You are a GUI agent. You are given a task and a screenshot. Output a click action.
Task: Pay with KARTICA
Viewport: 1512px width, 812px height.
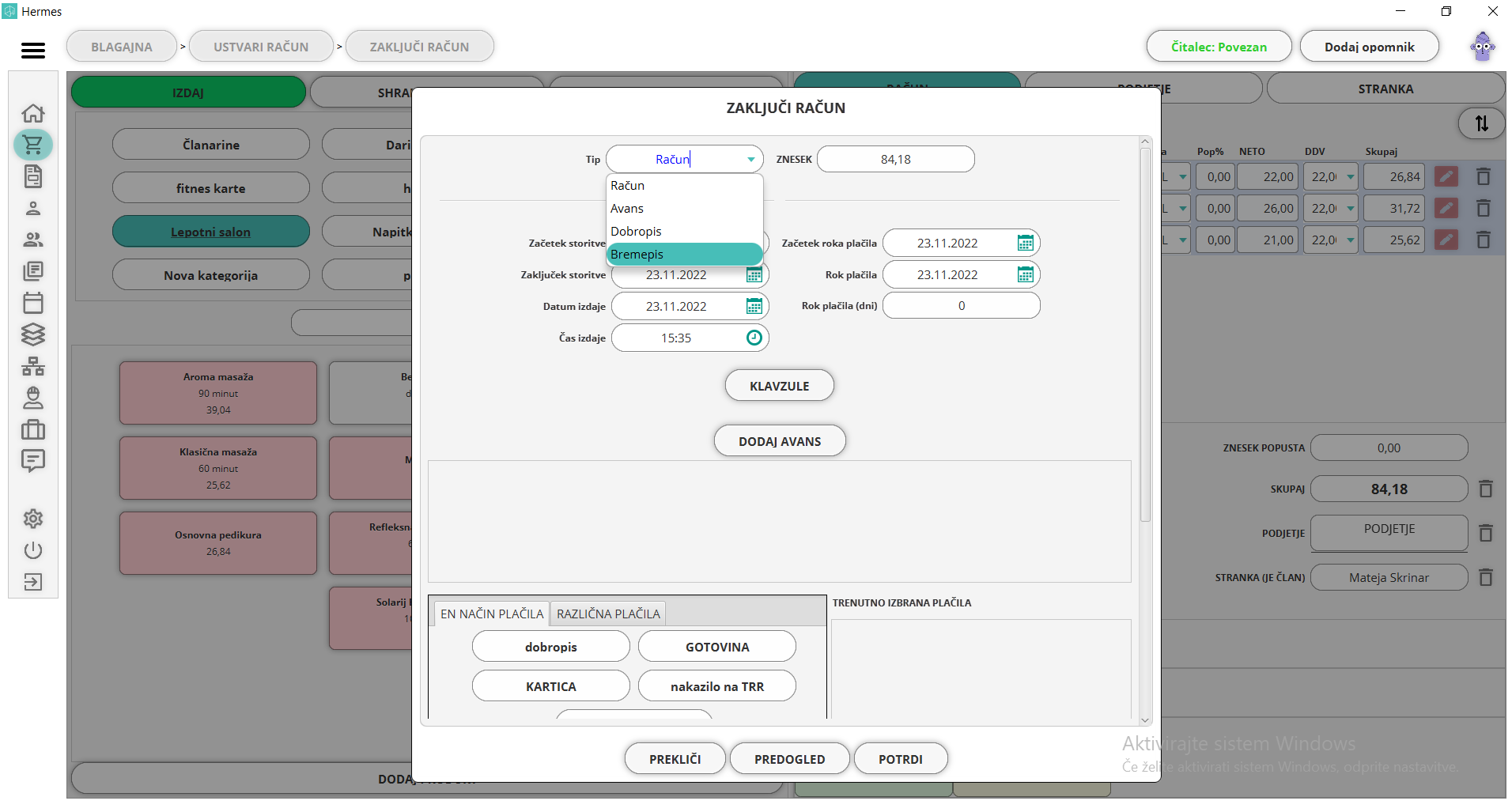coord(550,686)
